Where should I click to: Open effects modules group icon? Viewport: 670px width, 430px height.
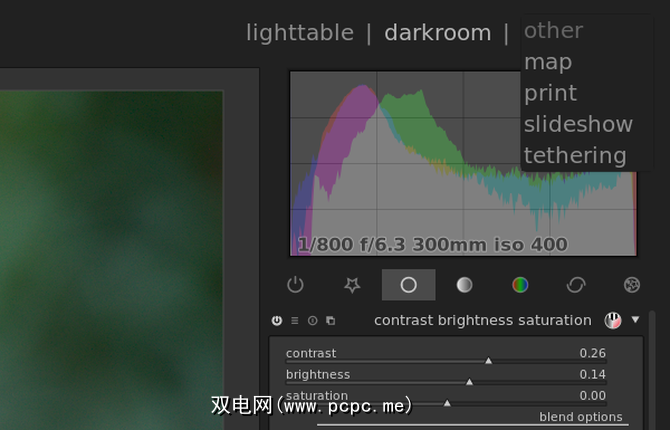[632, 285]
